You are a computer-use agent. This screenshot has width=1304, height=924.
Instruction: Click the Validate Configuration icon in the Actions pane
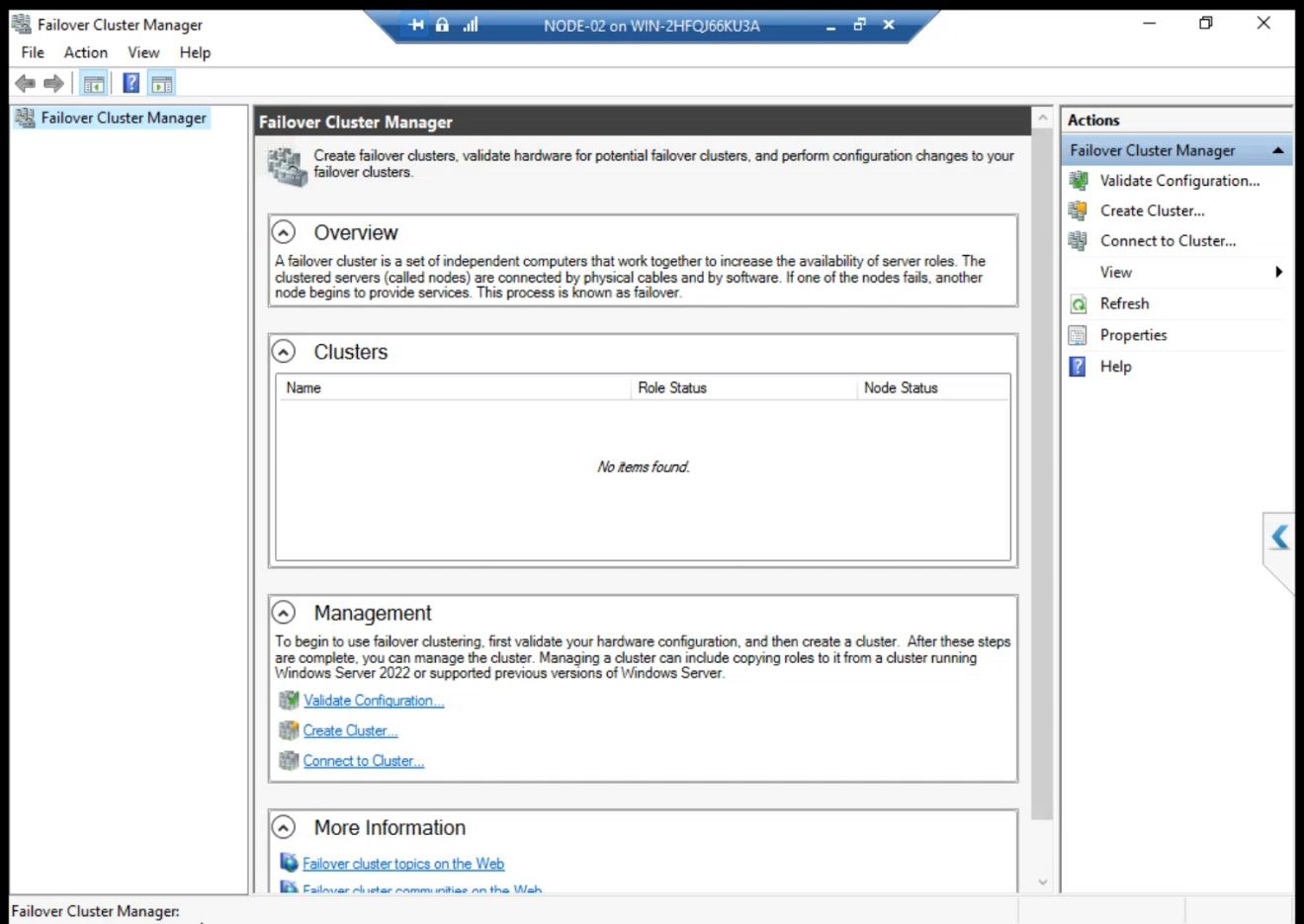click(1079, 181)
